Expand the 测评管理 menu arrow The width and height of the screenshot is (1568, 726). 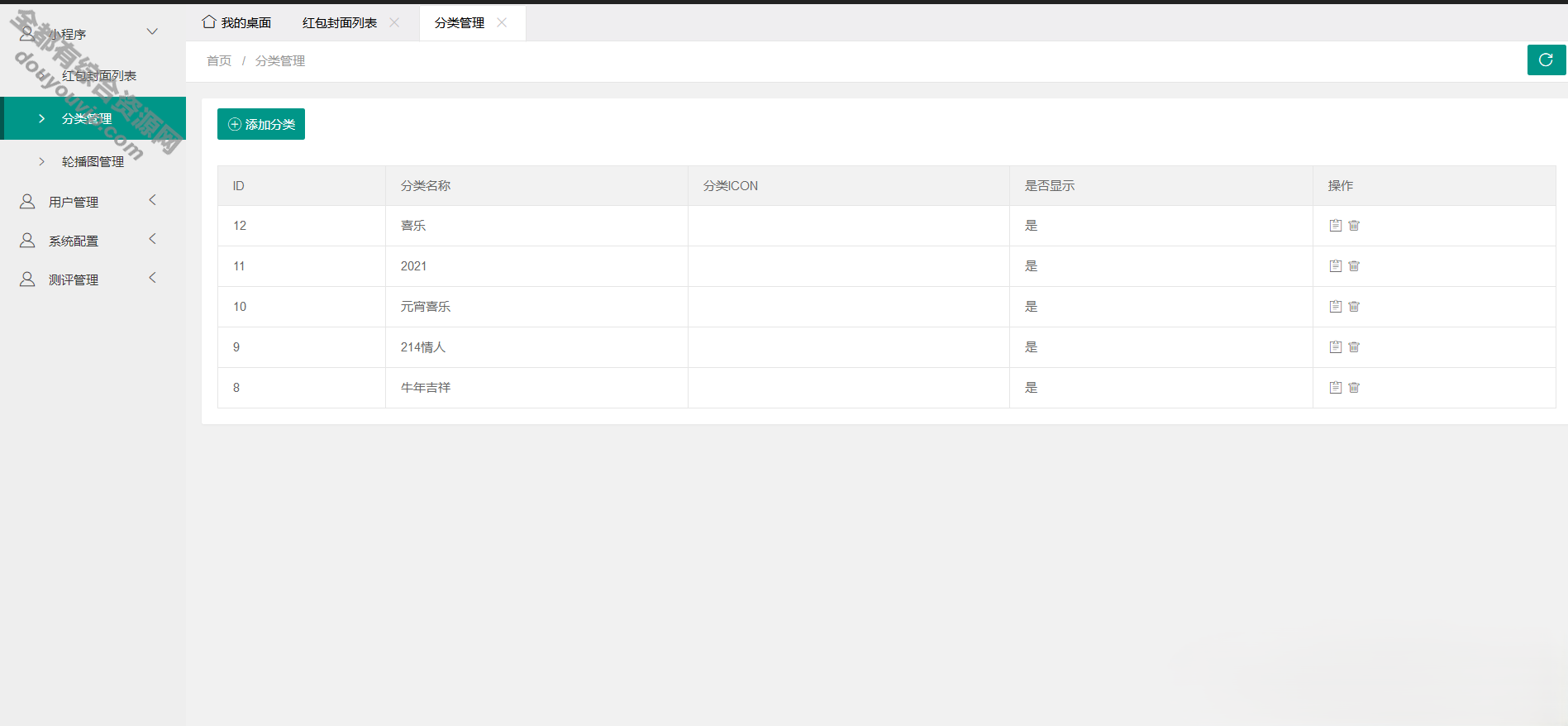pyautogui.click(x=152, y=278)
